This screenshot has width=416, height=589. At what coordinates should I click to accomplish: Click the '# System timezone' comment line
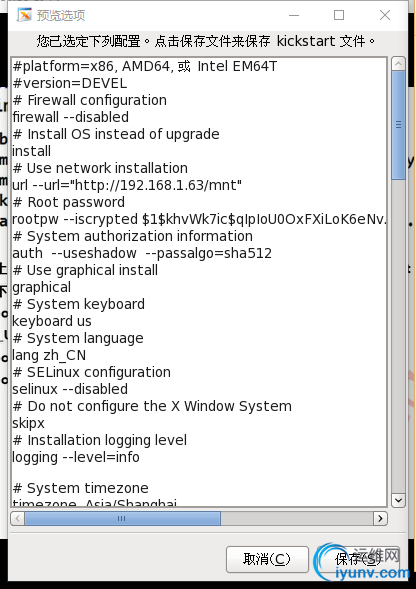[80, 488]
